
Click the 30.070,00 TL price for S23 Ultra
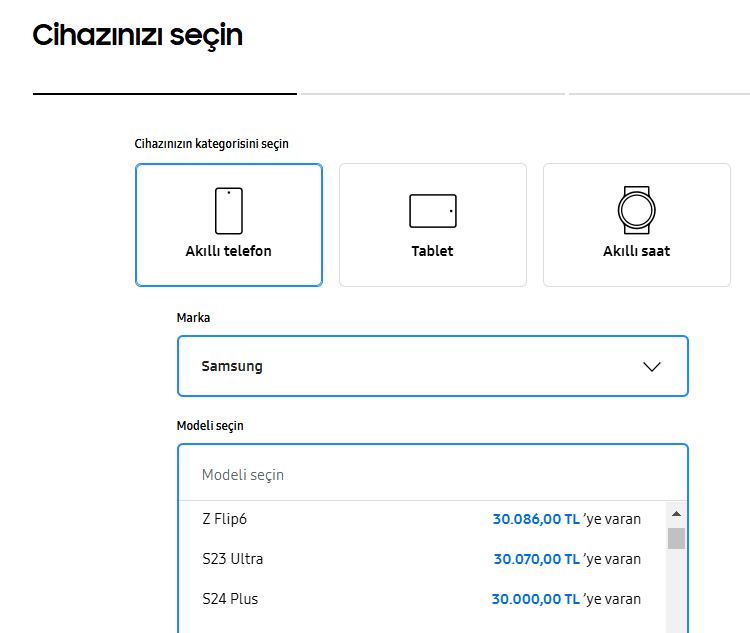537,559
